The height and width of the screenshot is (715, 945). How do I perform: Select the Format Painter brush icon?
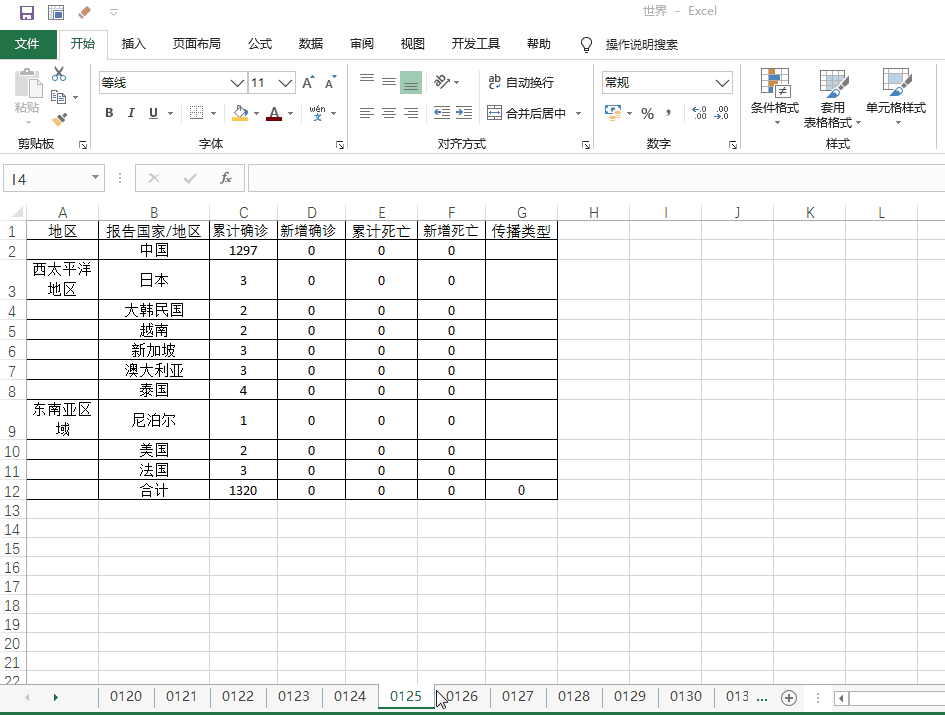click(59, 120)
